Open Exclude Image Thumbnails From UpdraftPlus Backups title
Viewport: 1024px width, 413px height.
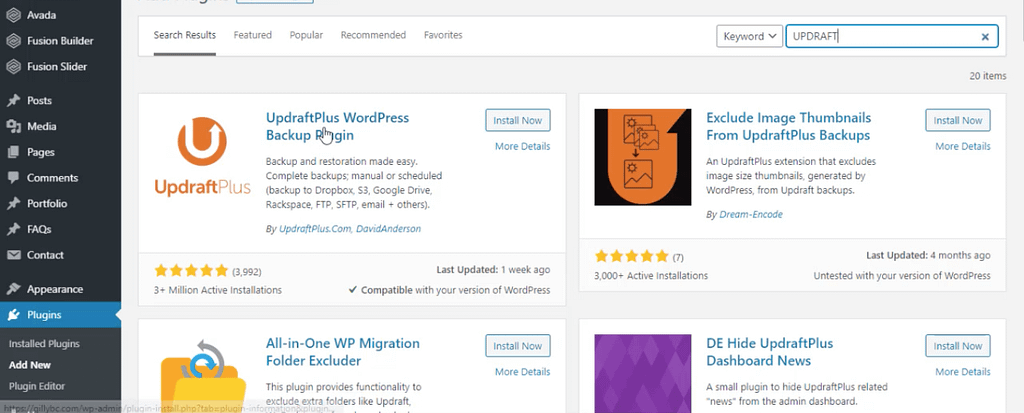tap(789, 127)
